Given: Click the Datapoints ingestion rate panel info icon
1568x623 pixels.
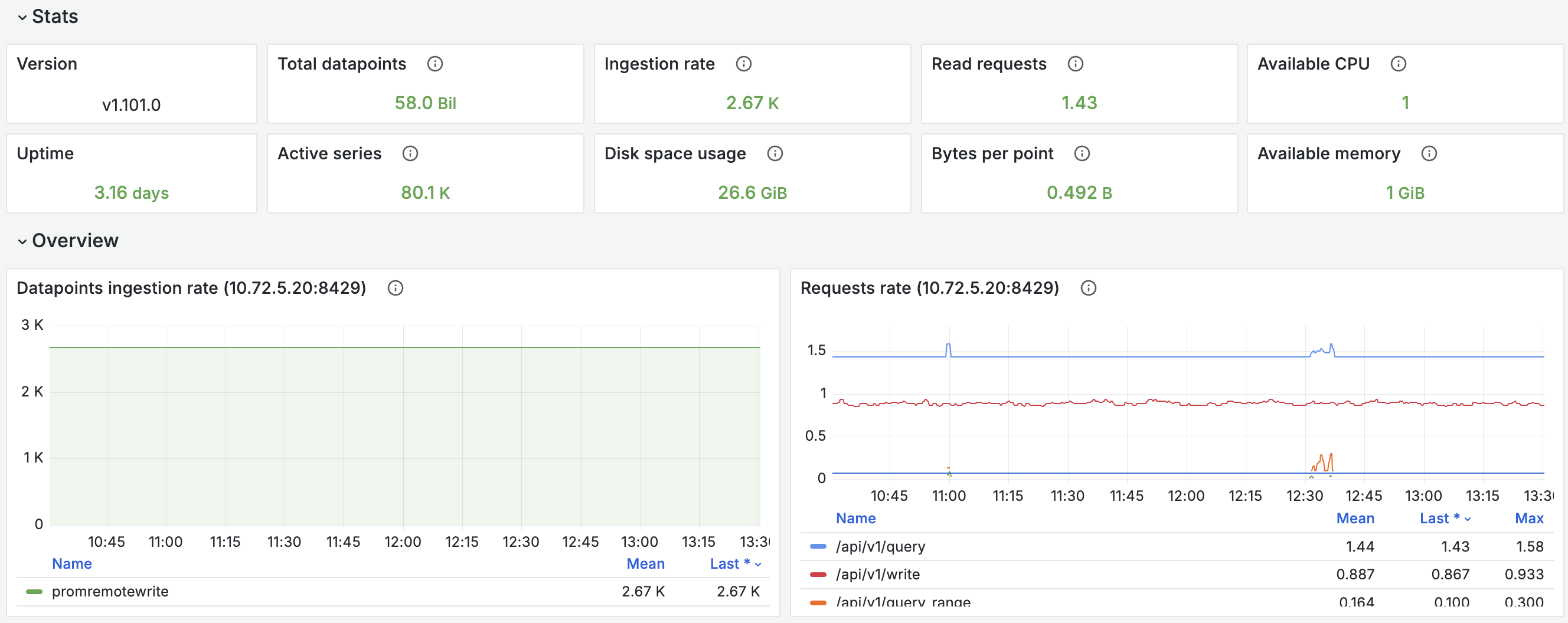Looking at the screenshot, I should 395,288.
